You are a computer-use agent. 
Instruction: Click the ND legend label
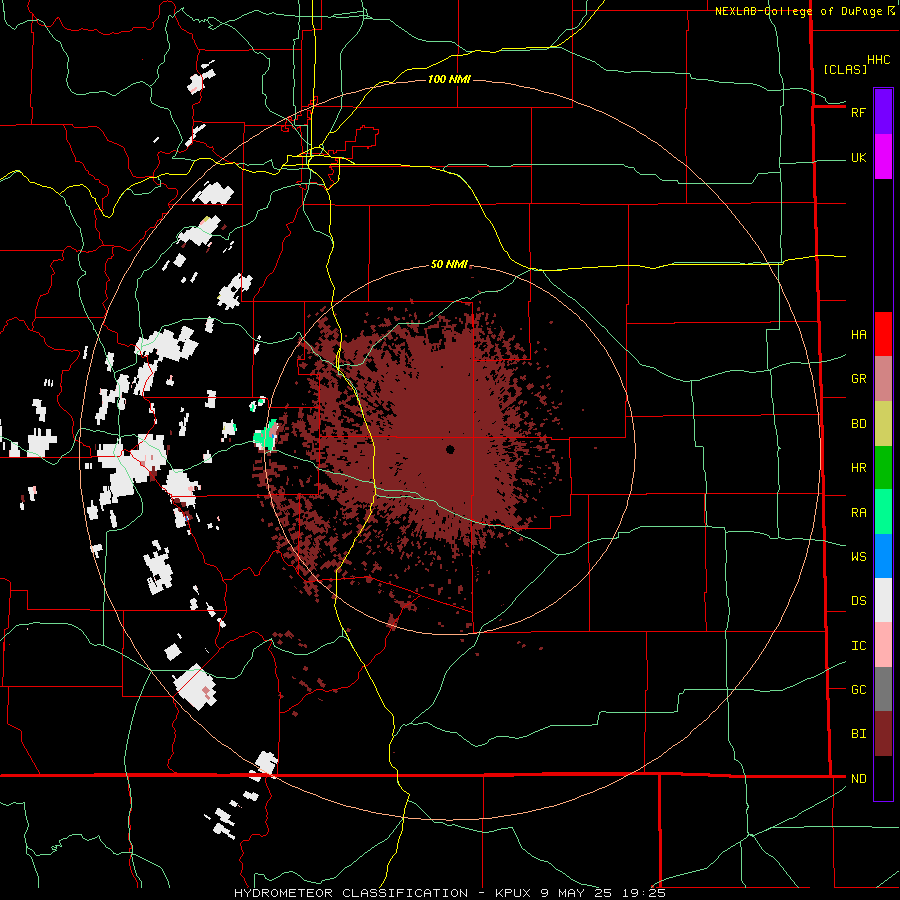pos(858,779)
